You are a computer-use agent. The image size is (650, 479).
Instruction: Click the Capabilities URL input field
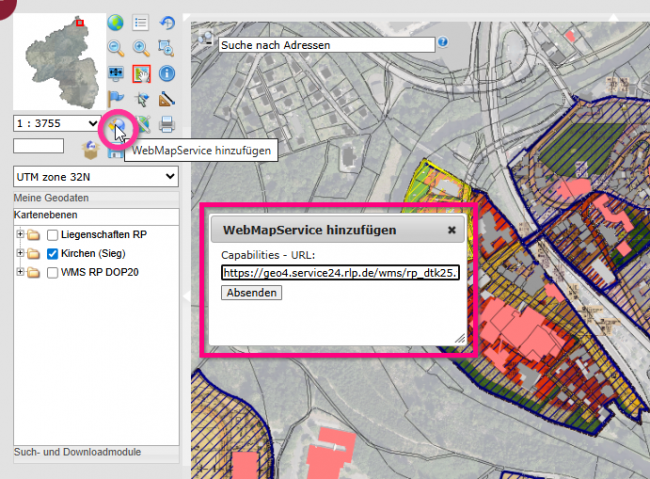[340, 272]
